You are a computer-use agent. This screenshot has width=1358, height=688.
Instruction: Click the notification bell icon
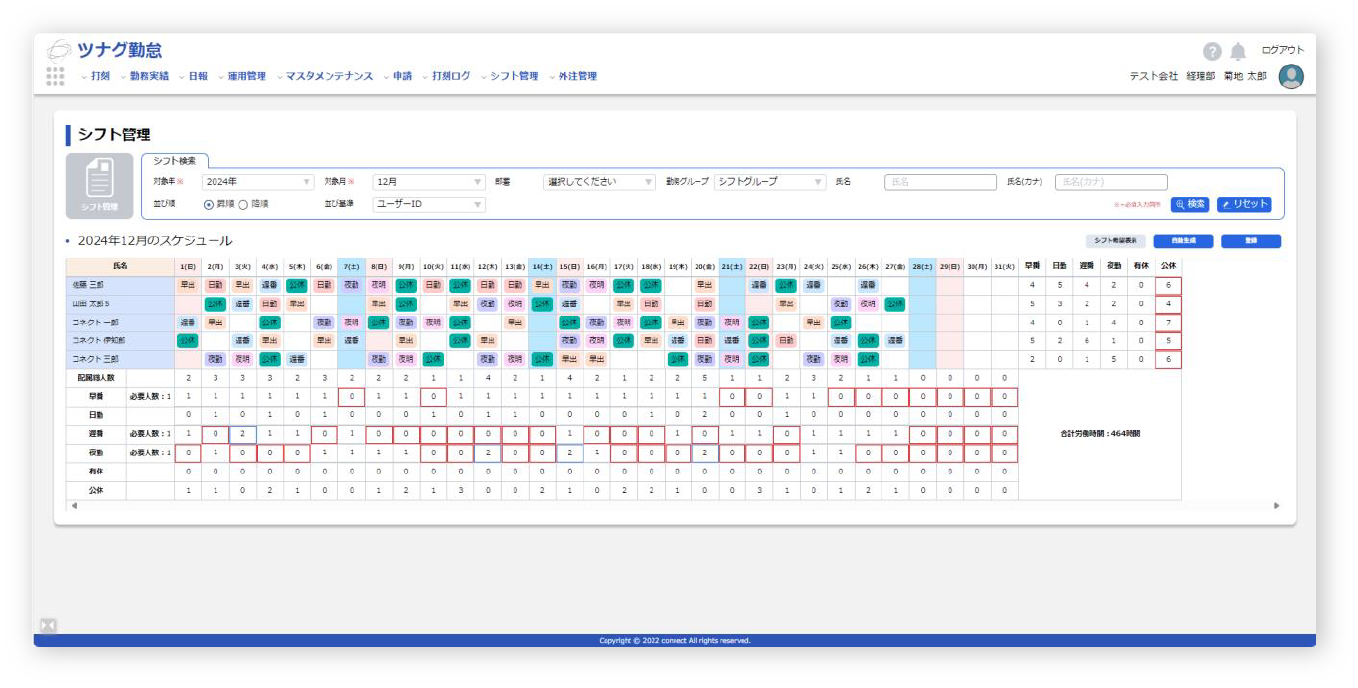pos(1238,51)
